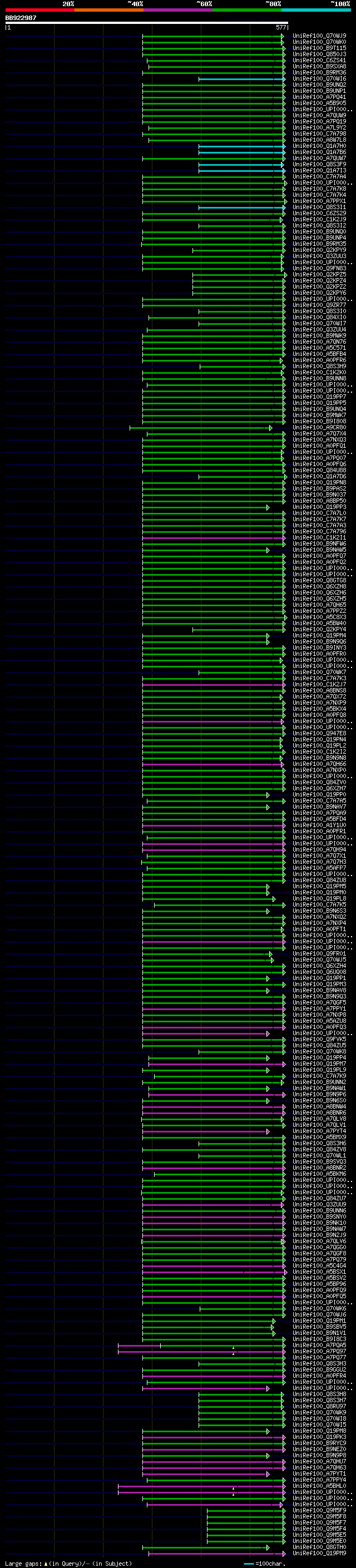Open hit UniRef100_Q850J3

319,54
